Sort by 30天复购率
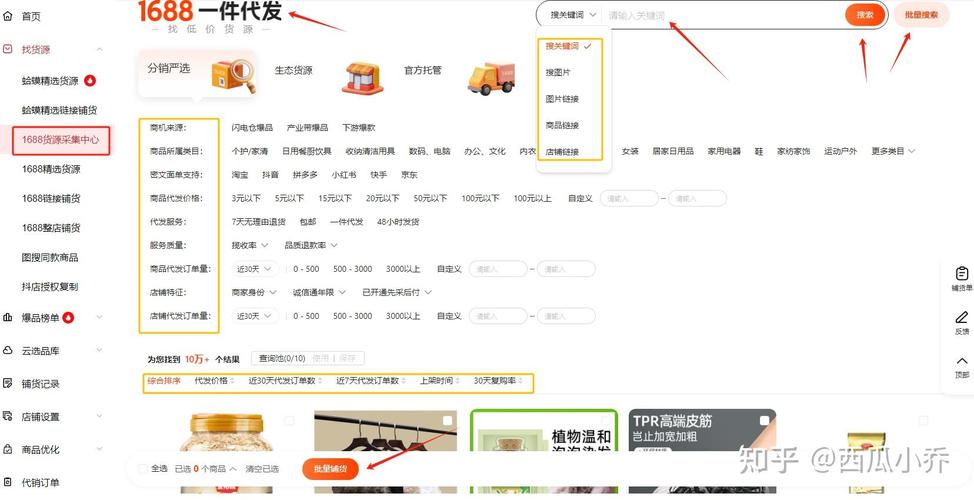Screen dimensions: 974x500 pyautogui.click(x=498, y=380)
